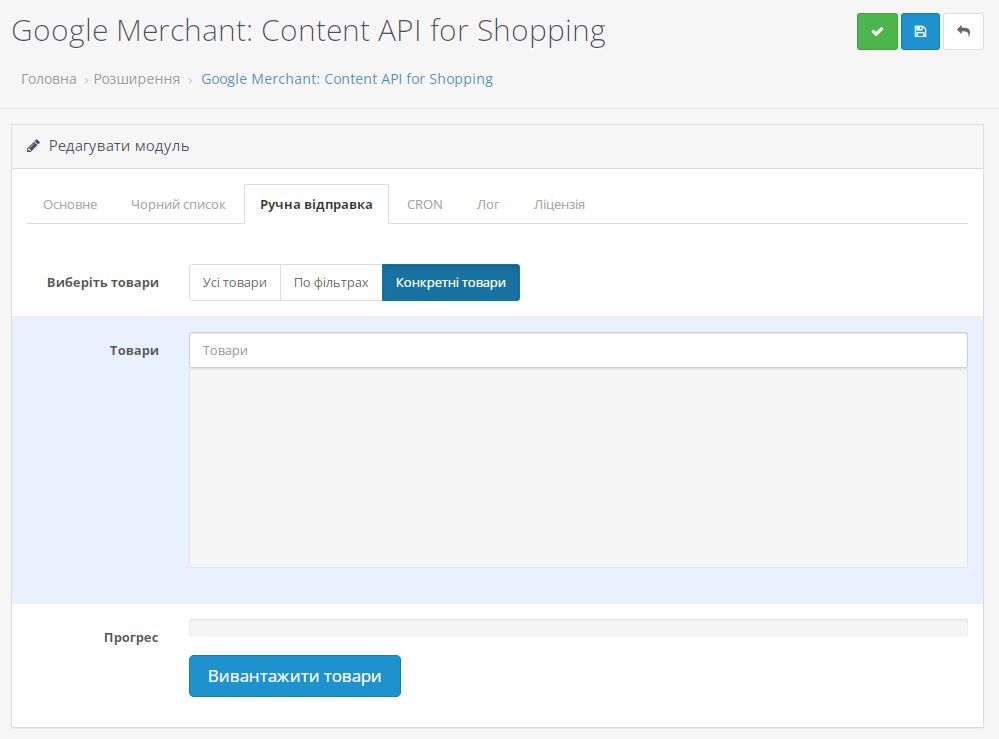Screen dimensions: 999x739
Task: Switch to the Основне tab
Action: (x=68, y=204)
